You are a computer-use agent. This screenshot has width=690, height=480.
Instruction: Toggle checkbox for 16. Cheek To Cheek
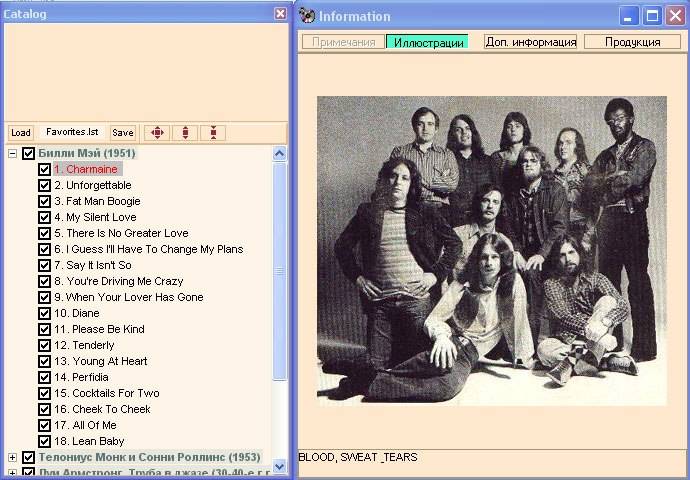pyautogui.click(x=44, y=409)
